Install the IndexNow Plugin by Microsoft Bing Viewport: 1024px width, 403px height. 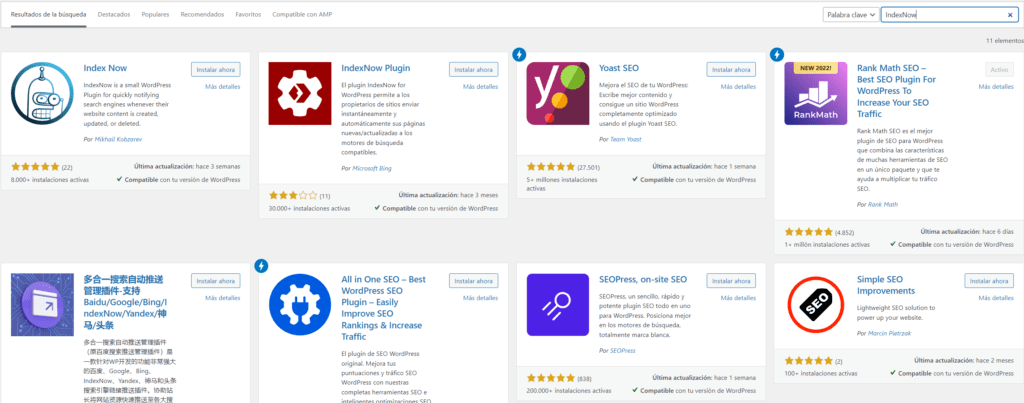pos(473,69)
